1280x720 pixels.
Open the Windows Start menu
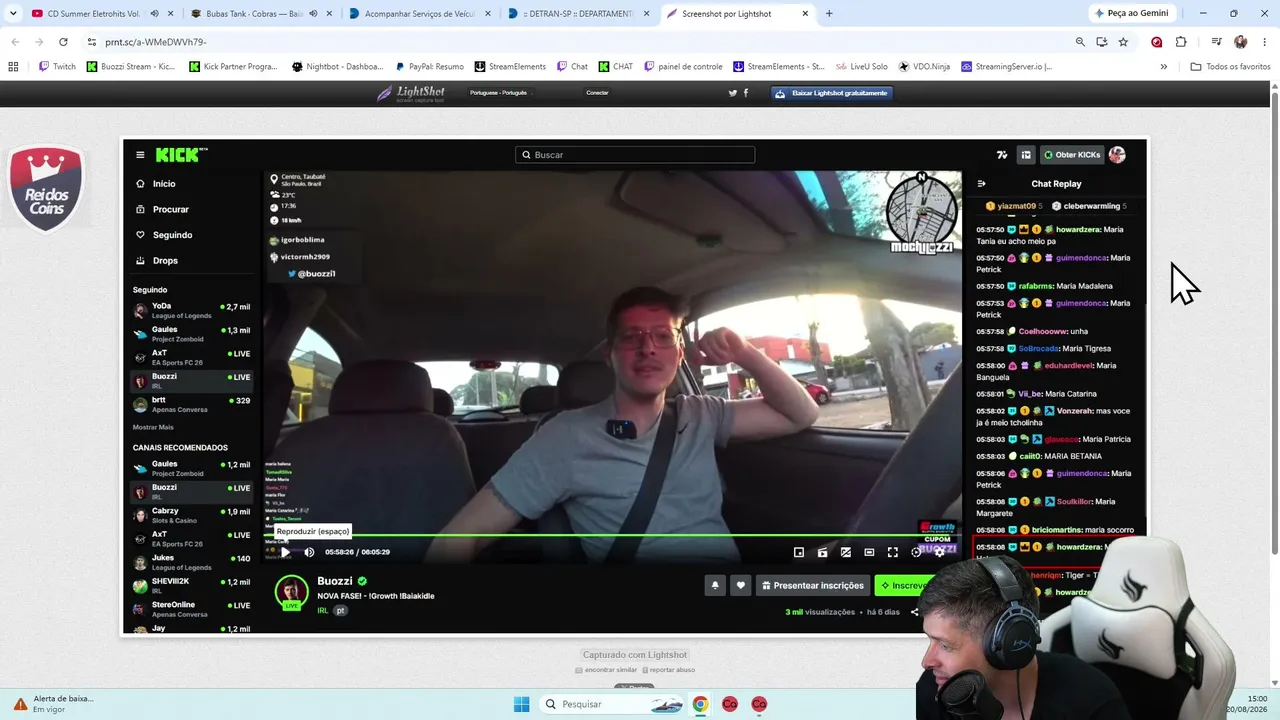tap(521, 704)
